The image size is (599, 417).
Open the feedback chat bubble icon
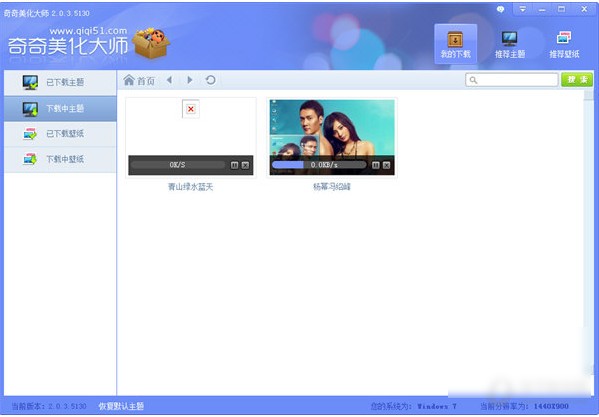click(500, 9)
